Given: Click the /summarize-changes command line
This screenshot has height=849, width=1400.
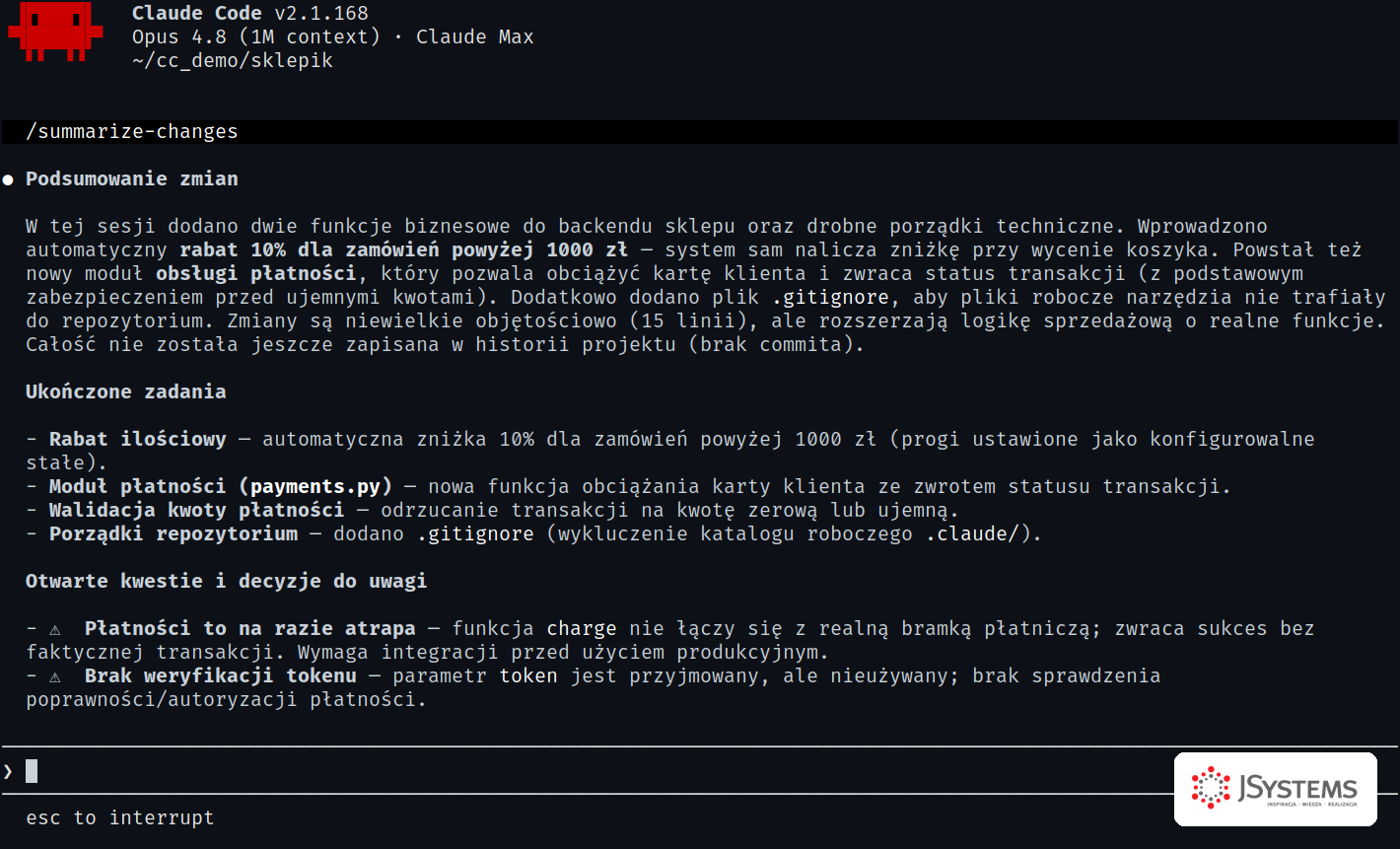Looking at the screenshot, I should pyautogui.click(x=700, y=132).
